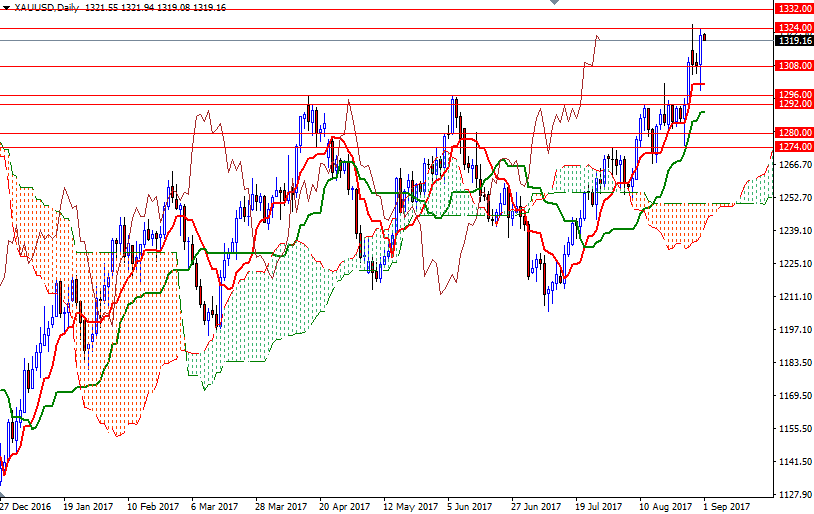Select the 1274.00 red price level tag

pyautogui.click(x=793, y=147)
